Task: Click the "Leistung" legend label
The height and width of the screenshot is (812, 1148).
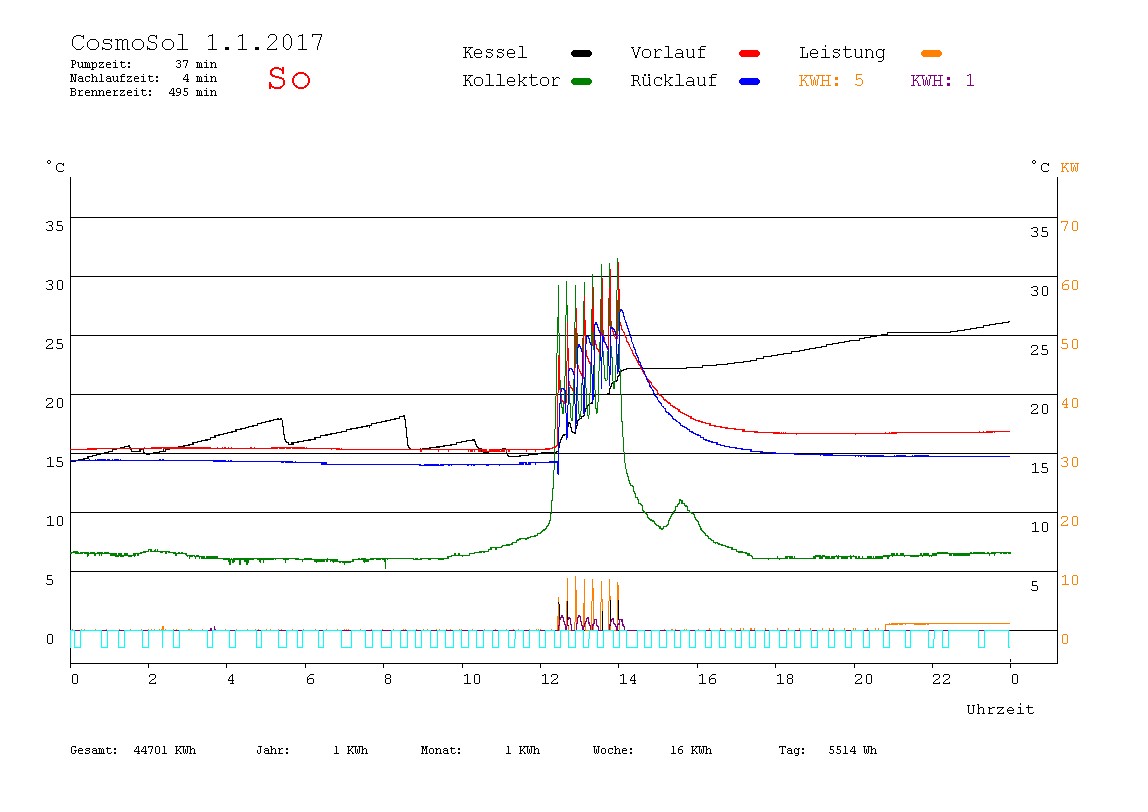Action: (842, 53)
